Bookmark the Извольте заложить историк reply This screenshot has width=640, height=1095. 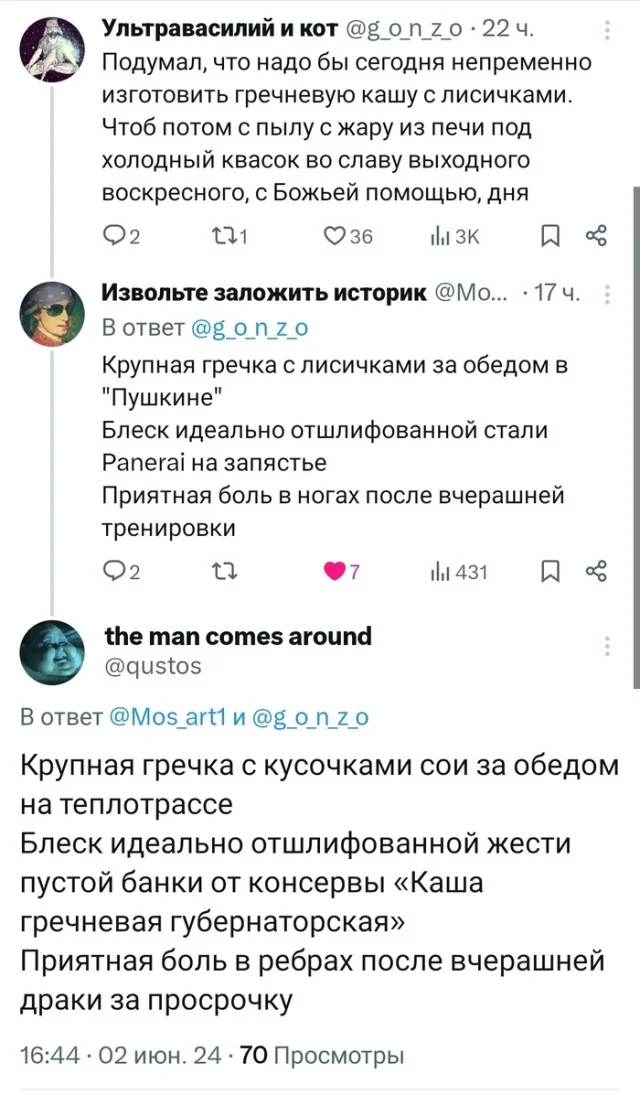tap(549, 571)
